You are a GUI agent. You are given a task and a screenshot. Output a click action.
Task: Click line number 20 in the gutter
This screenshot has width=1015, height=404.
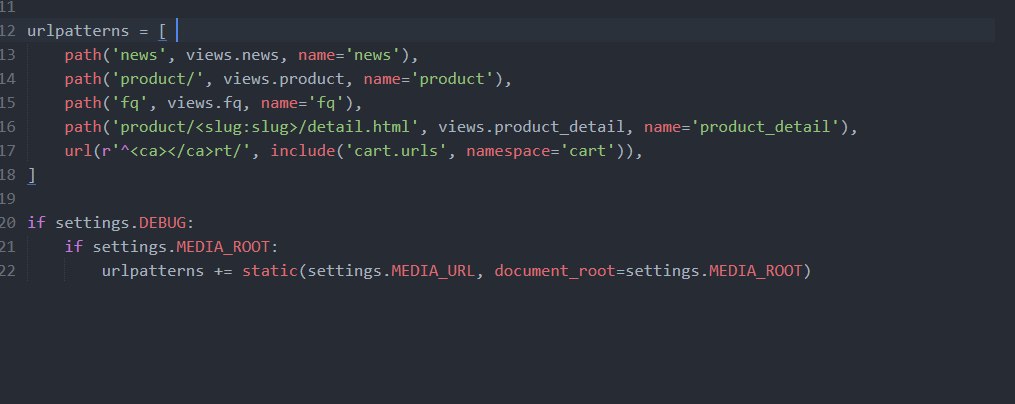(8, 223)
